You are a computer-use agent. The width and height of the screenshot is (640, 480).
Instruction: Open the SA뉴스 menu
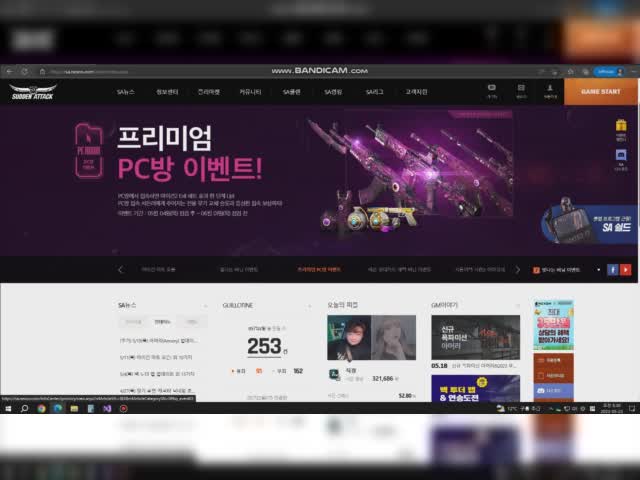pos(125,92)
